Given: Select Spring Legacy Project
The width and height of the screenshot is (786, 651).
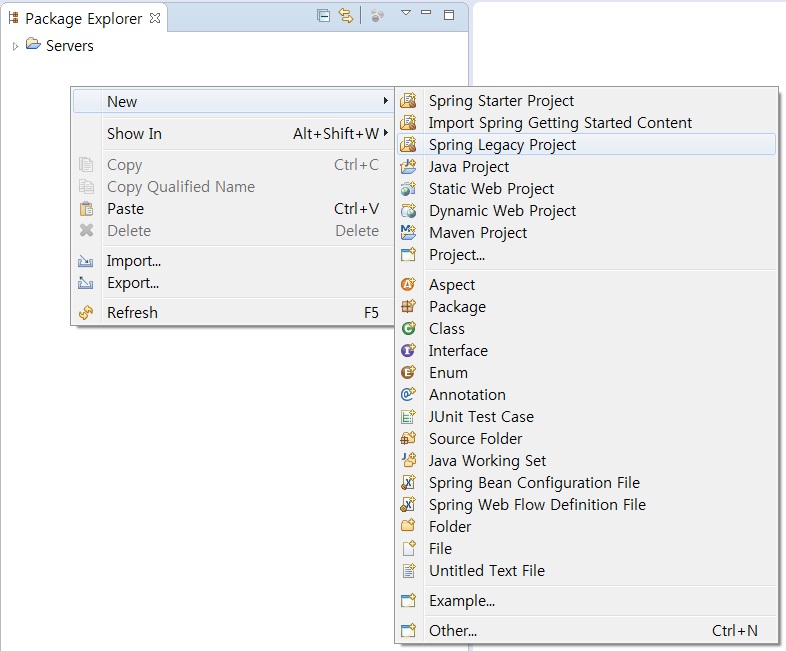Looking at the screenshot, I should pyautogui.click(x=586, y=144).
